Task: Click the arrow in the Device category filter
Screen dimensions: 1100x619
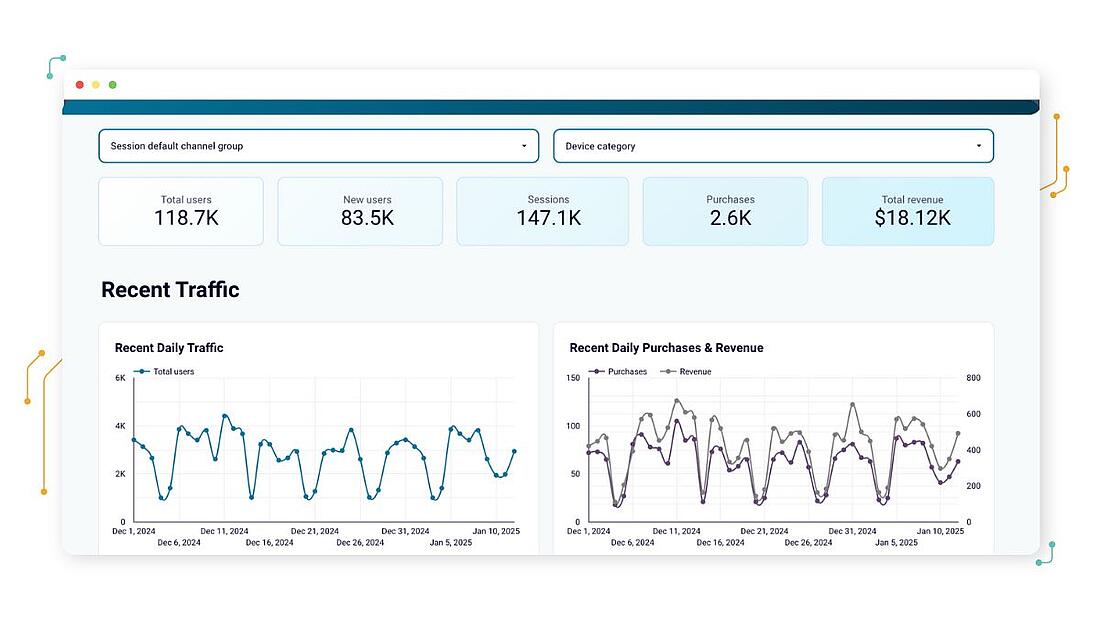Action: pyautogui.click(x=979, y=146)
